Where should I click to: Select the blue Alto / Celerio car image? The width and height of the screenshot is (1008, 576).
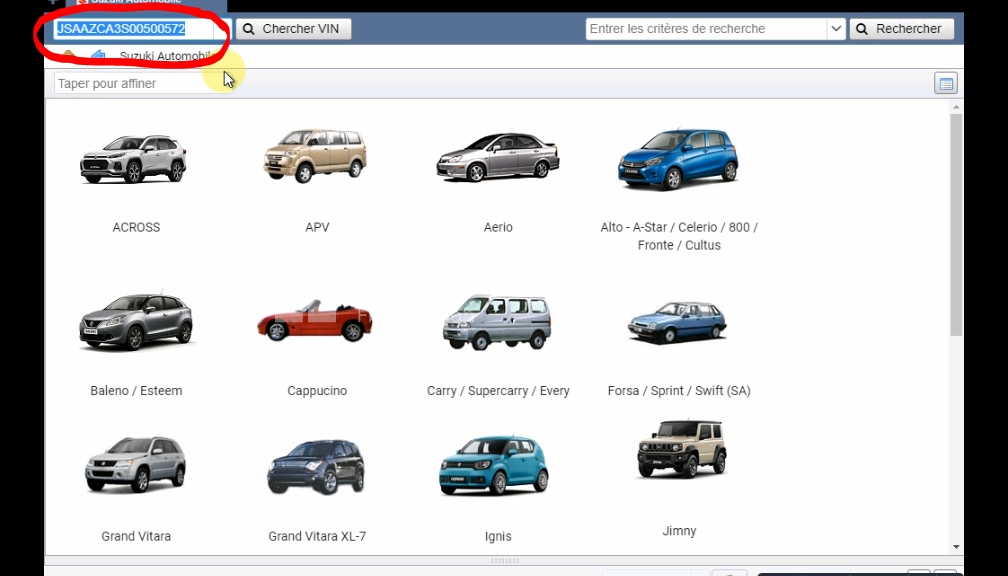(678, 159)
